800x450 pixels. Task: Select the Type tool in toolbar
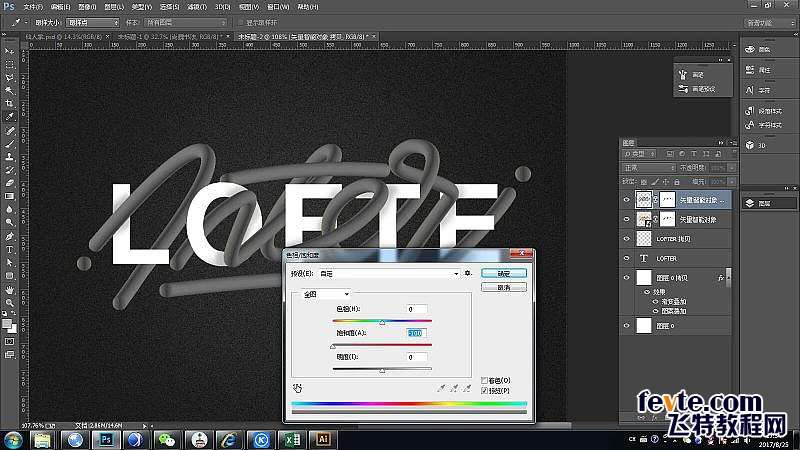(10, 248)
